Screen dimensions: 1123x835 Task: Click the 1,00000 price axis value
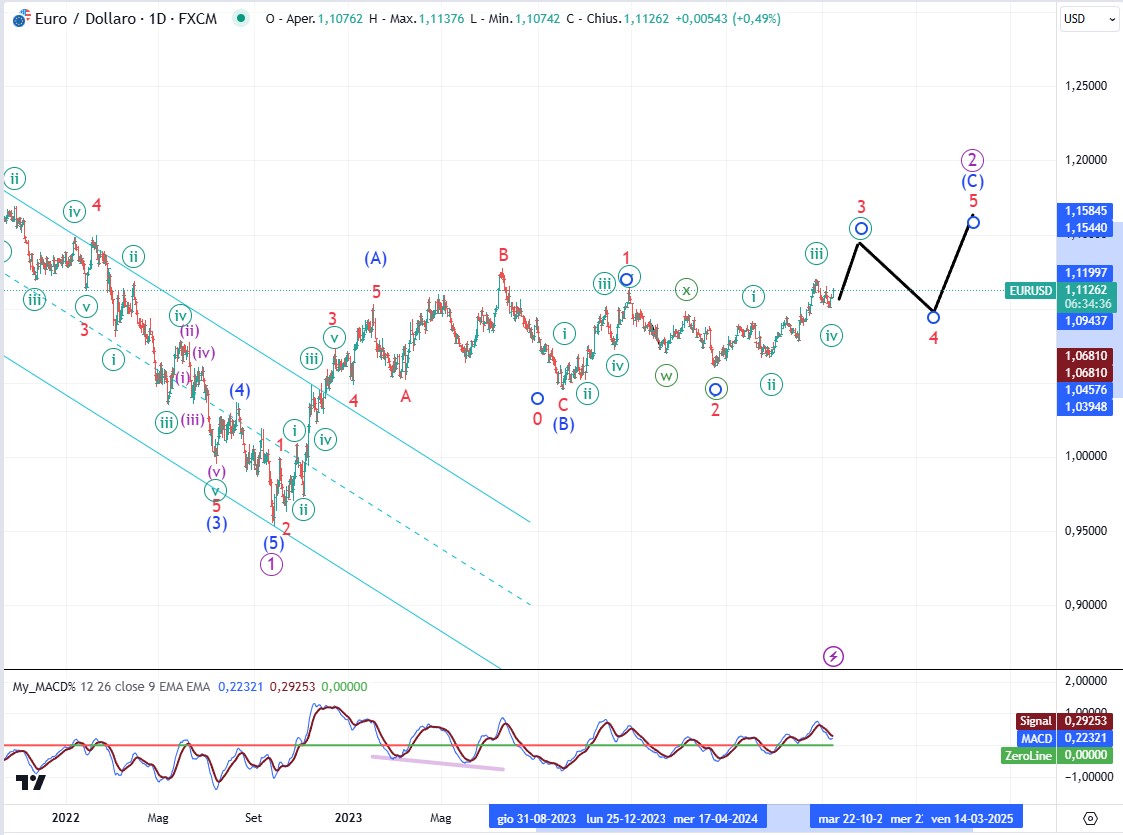pos(1086,455)
